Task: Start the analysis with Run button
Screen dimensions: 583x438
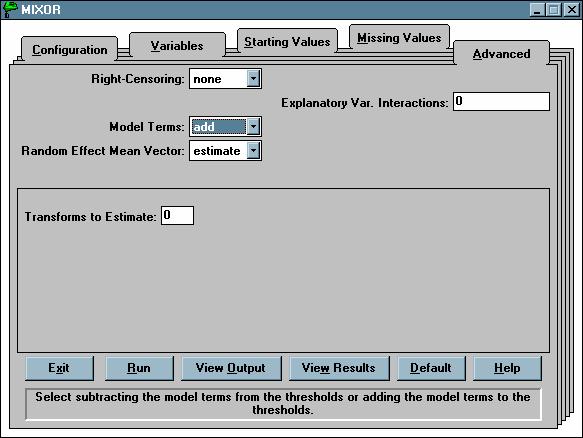Action: point(139,368)
